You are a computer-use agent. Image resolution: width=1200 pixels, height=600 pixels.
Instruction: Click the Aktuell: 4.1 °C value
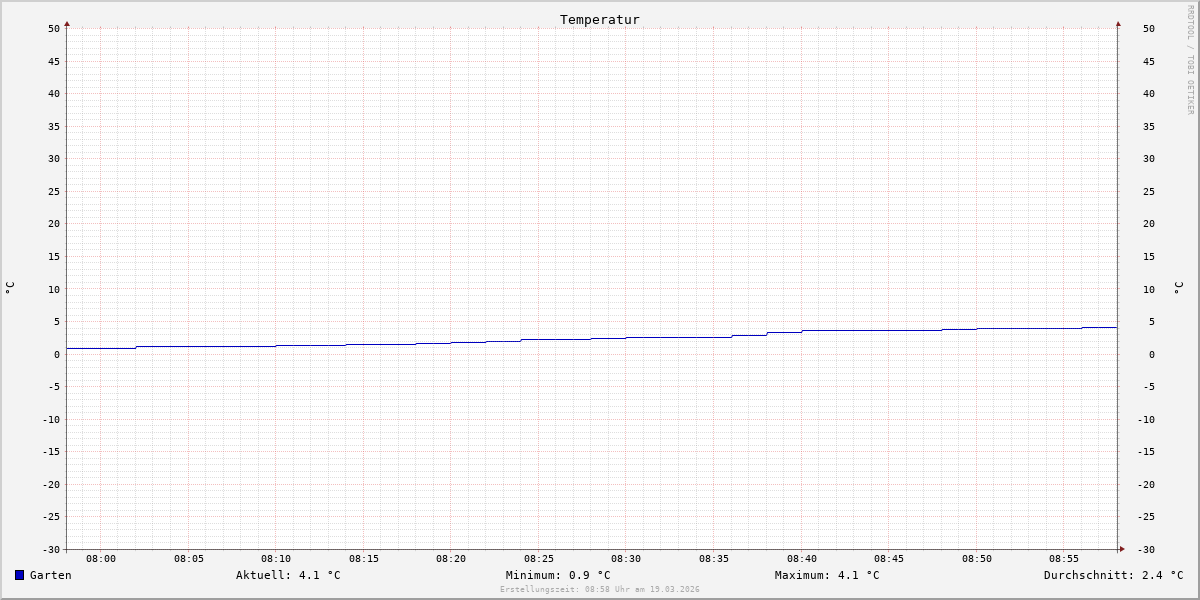pyautogui.click(x=288, y=575)
